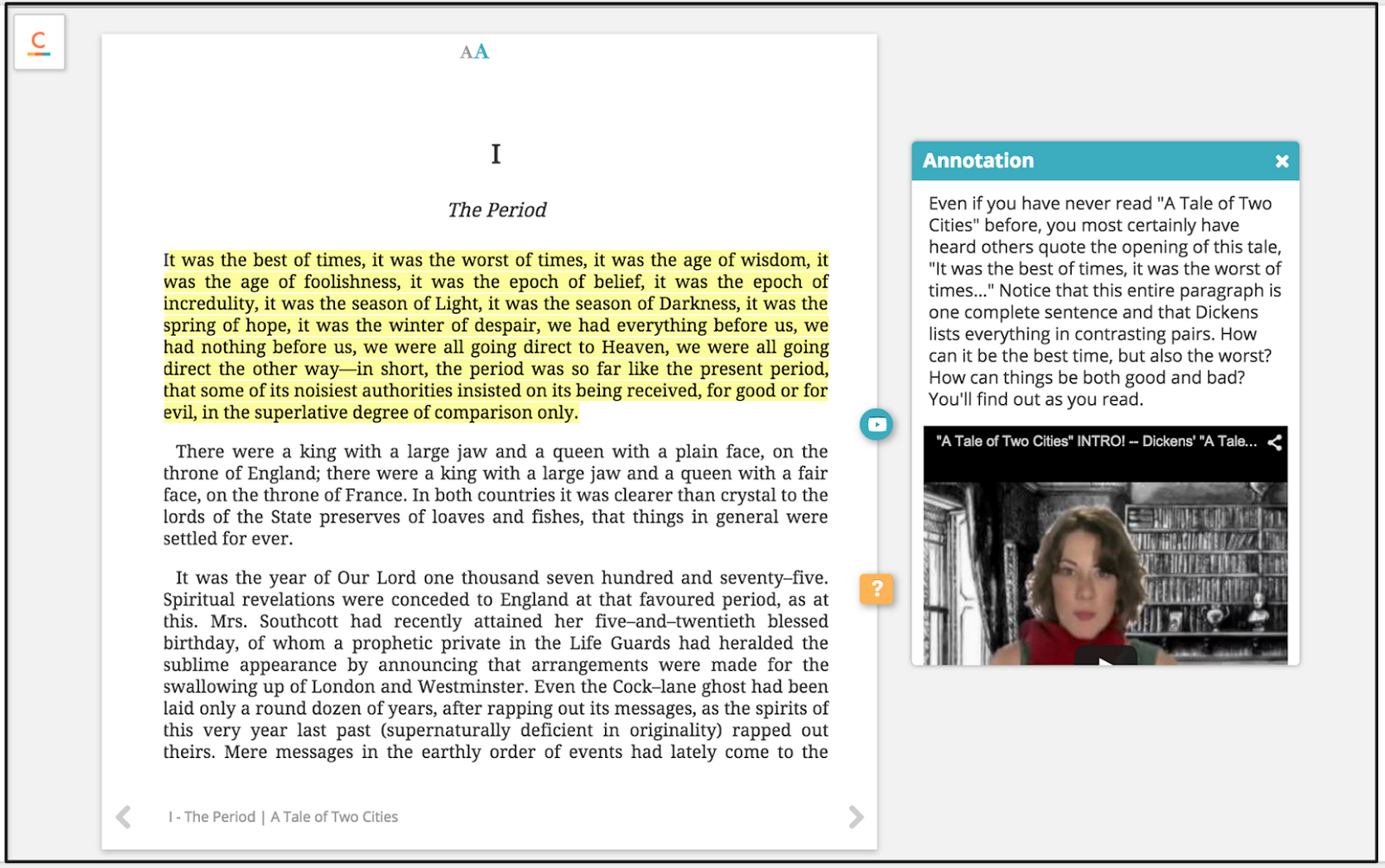
Task: Click the large A increase font size
Action: [x=481, y=52]
